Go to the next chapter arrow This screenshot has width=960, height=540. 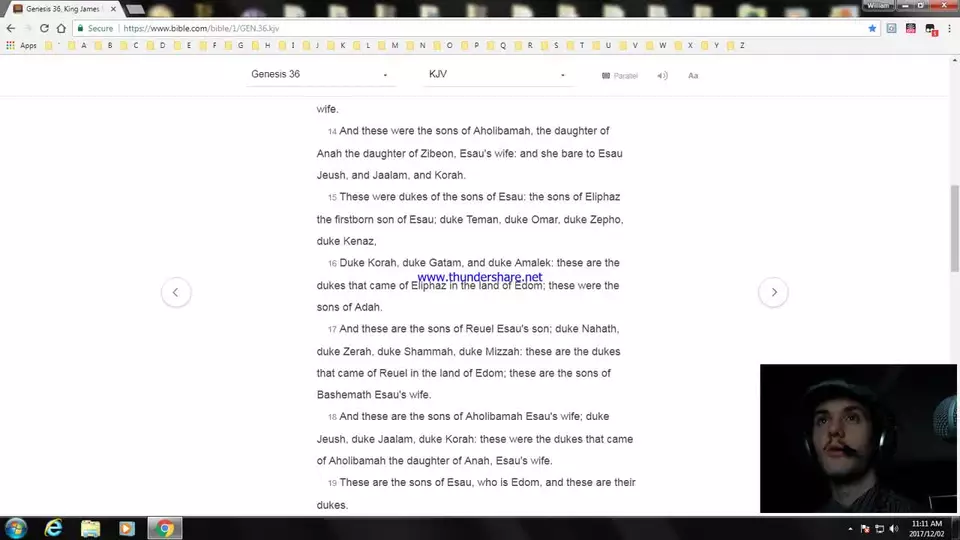(773, 292)
